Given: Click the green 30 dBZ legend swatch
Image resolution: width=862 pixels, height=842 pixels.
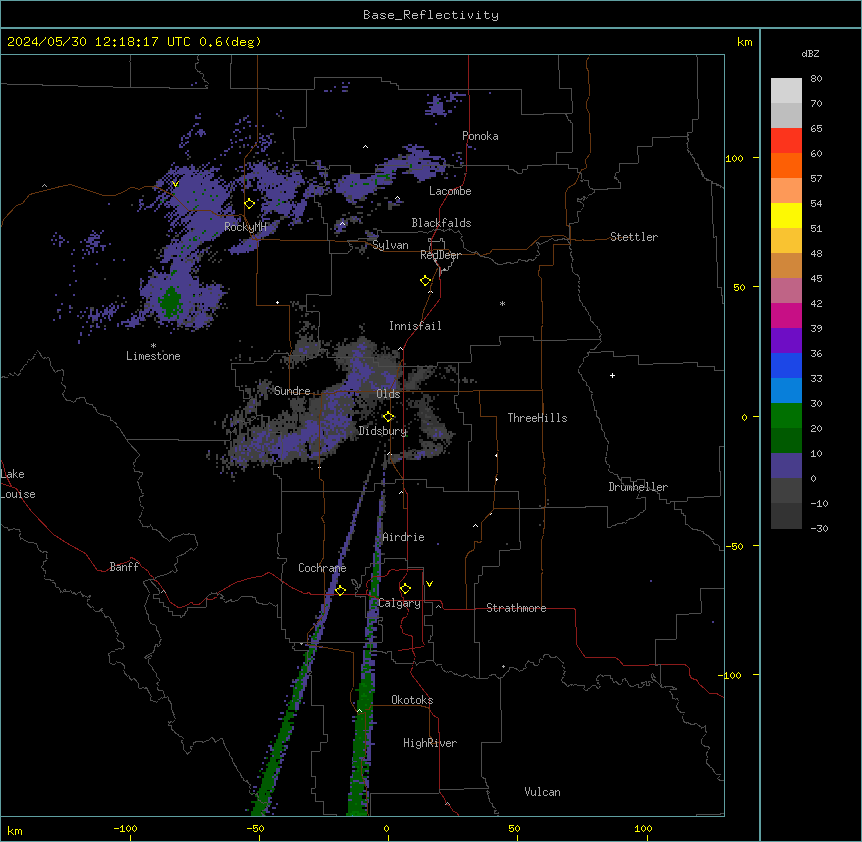Looking at the screenshot, I should point(786,416).
